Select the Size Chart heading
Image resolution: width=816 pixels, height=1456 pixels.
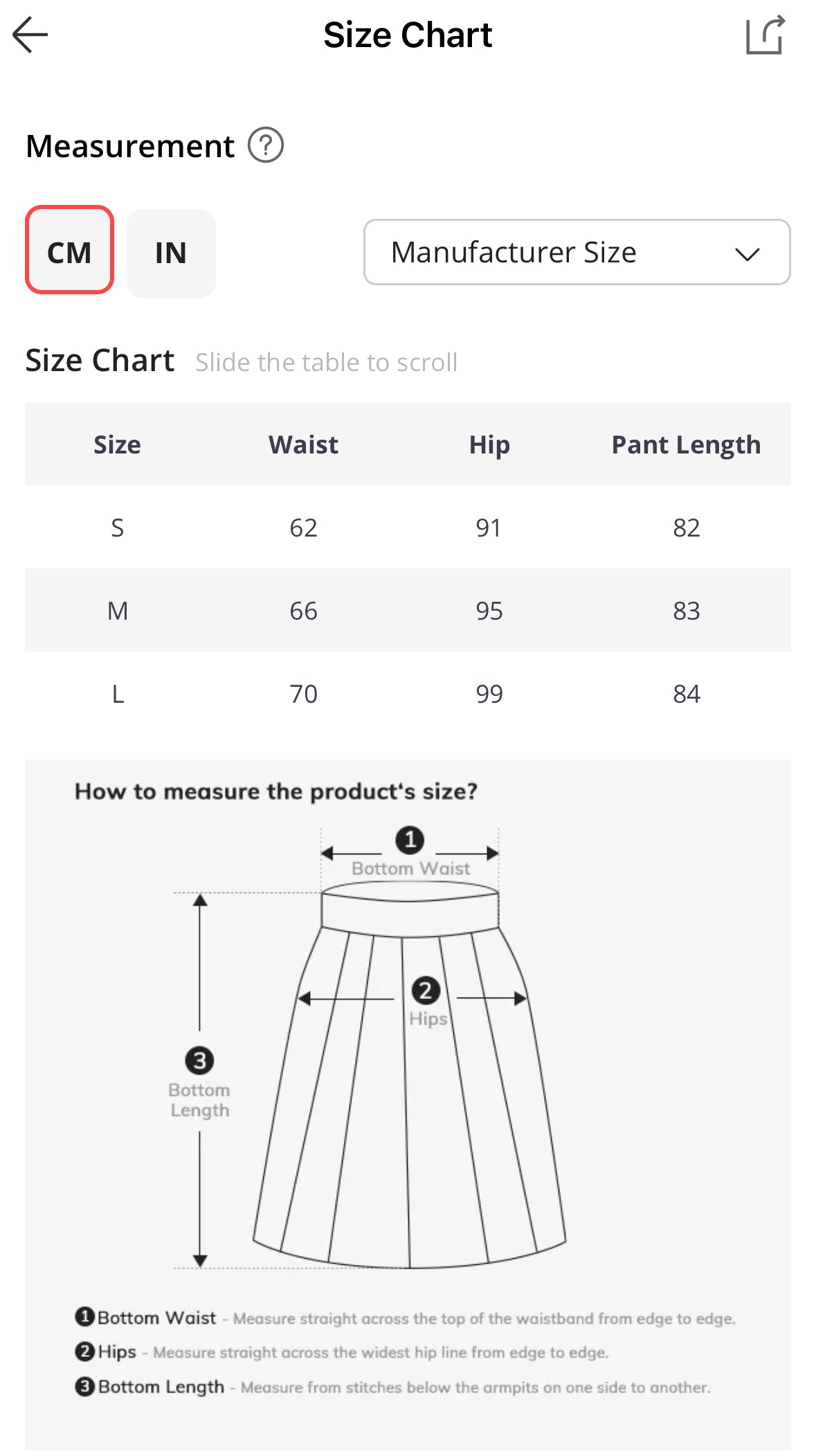[x=99, y=359]
